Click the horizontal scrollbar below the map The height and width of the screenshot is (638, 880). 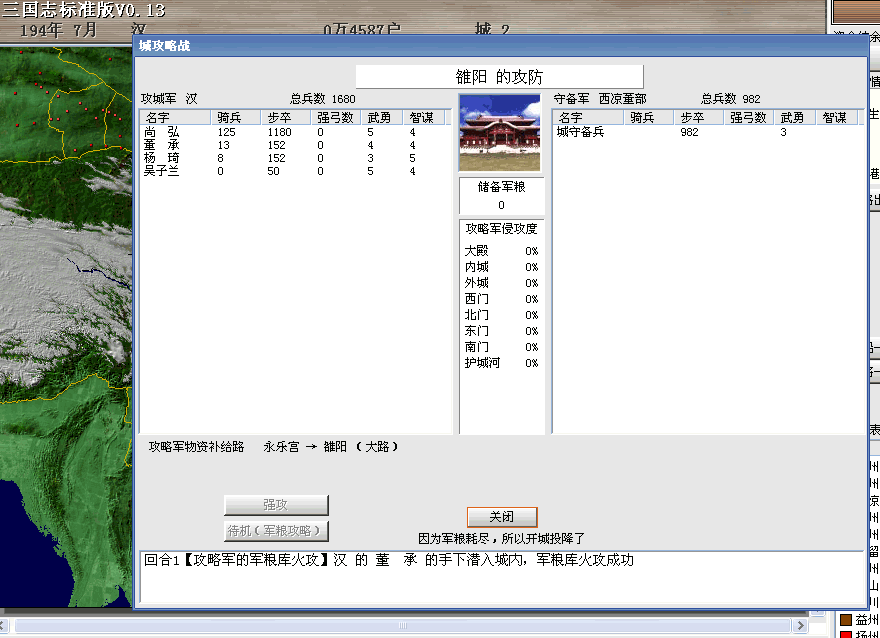pyautogui.click(x=400, y=626)
